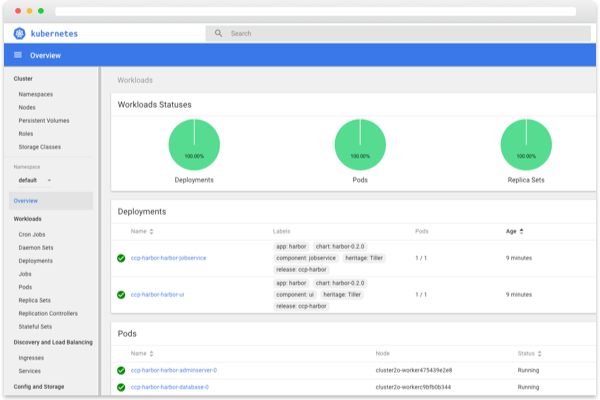
Task: Open Storage Classes in sidebar
Action: 39,147
